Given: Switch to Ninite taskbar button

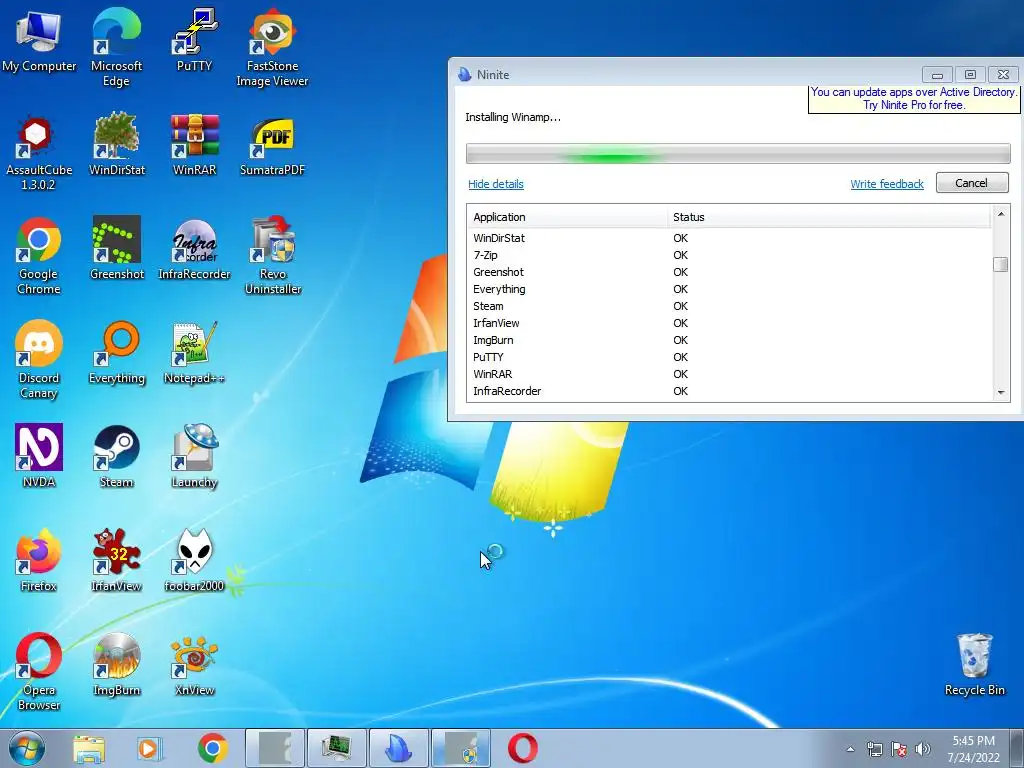Looking at the screenshot, I should coord(399,748).
